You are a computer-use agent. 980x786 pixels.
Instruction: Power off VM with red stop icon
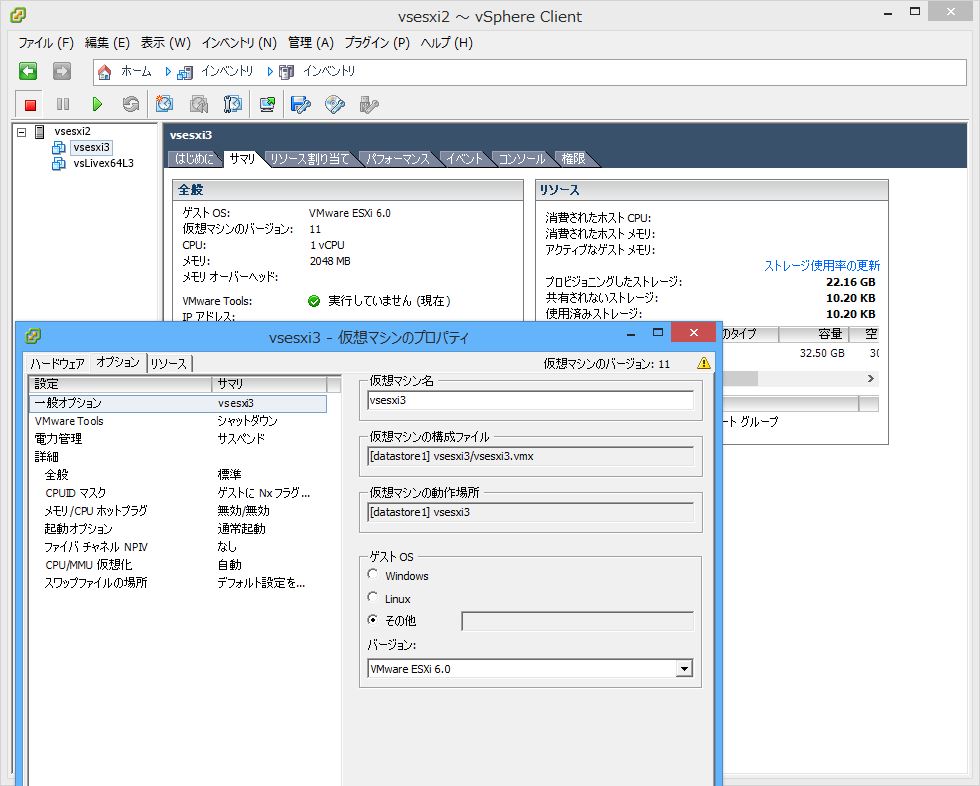pos(30,104)
